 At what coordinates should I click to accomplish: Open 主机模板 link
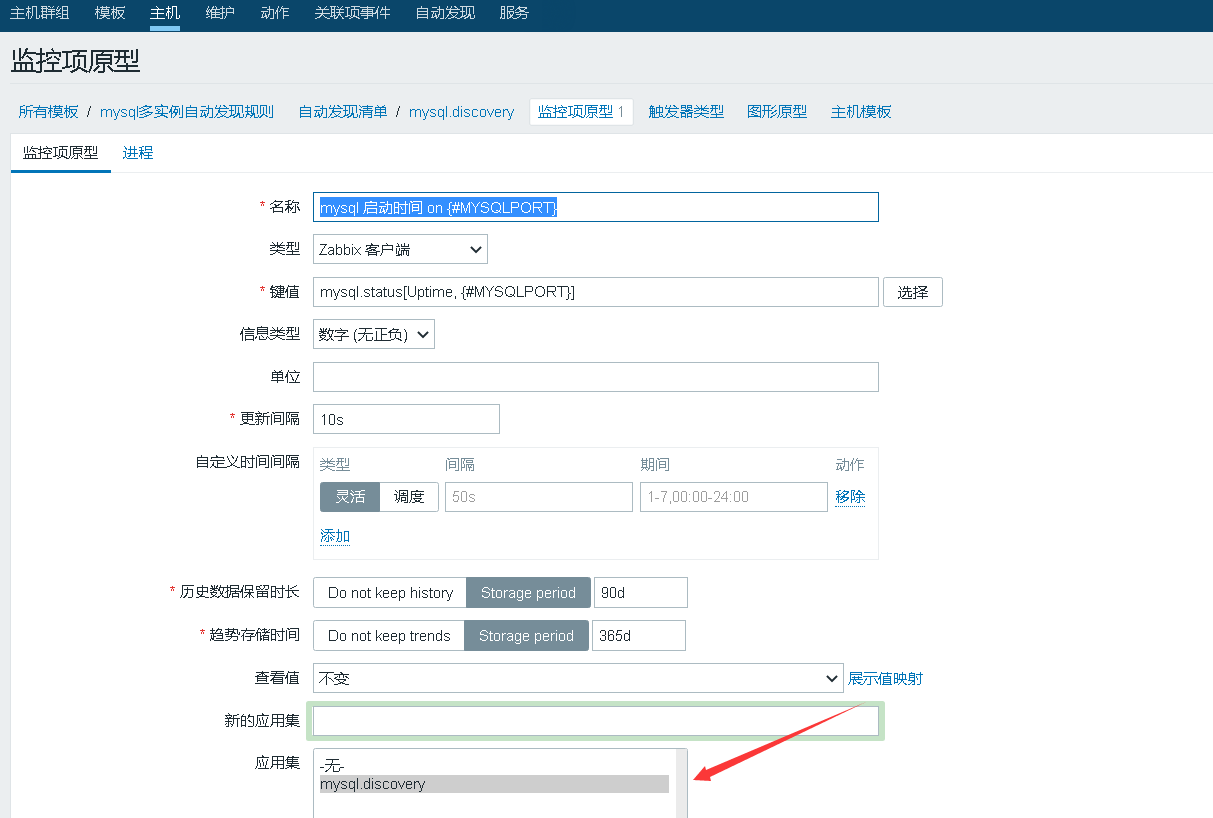861,112
